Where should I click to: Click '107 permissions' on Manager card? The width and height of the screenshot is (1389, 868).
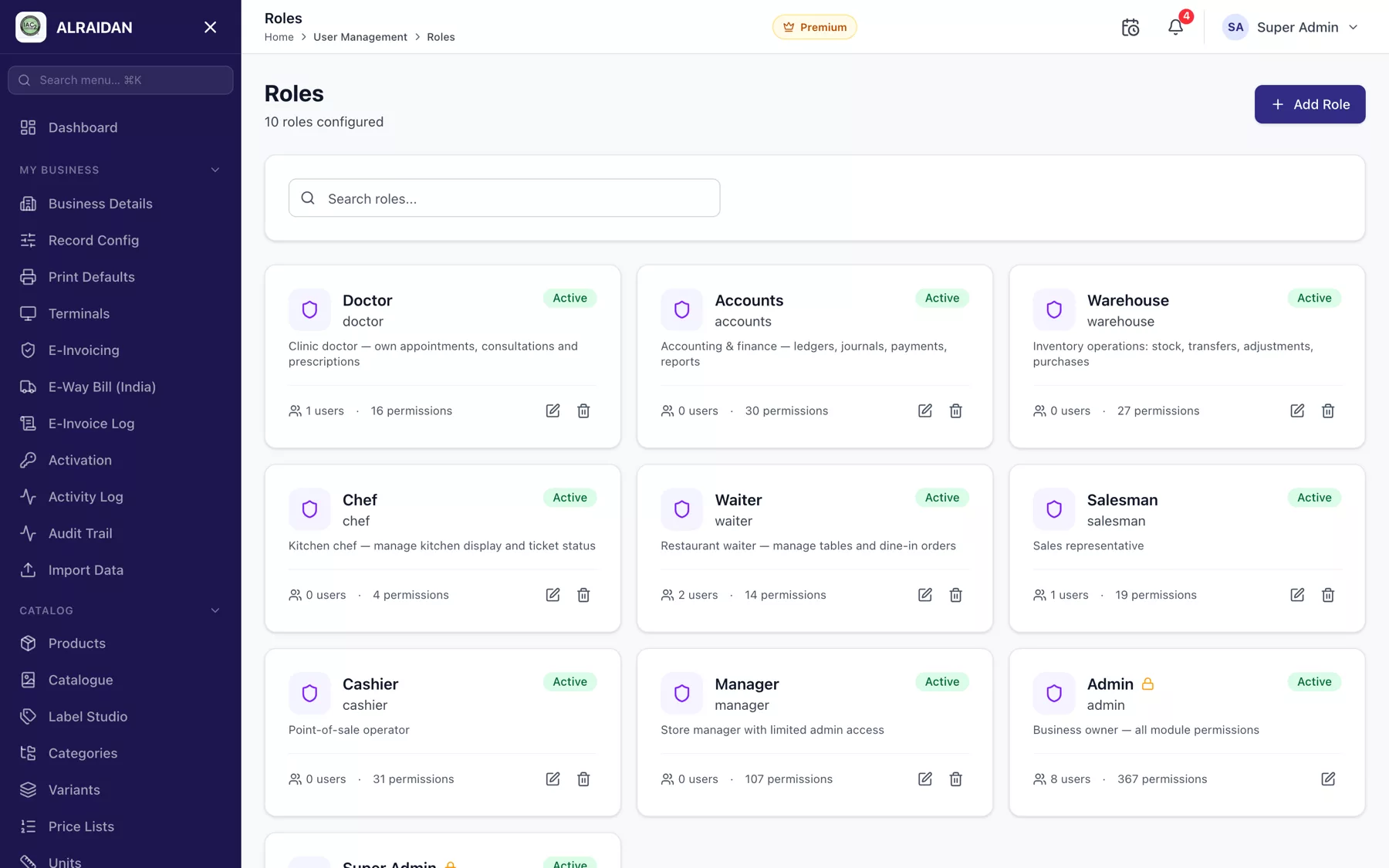(x=789, y=779)
